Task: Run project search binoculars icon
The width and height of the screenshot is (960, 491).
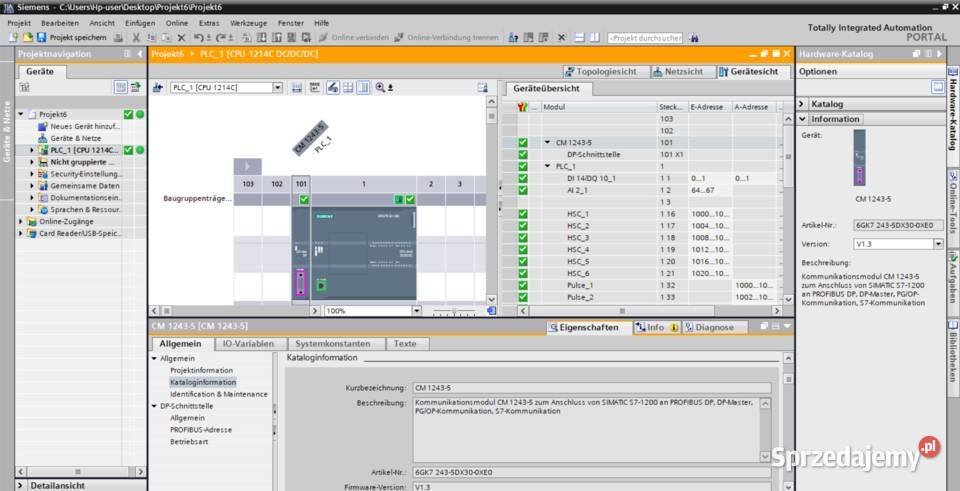Action: click(693, 38)
